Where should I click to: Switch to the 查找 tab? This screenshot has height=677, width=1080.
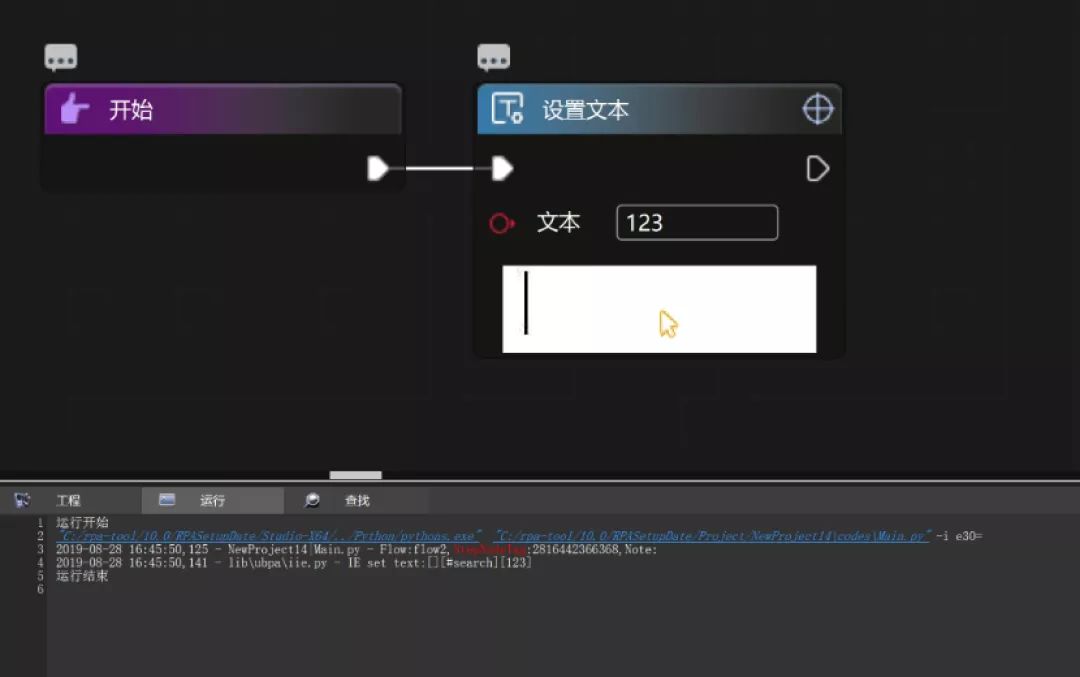click(357, 501)
